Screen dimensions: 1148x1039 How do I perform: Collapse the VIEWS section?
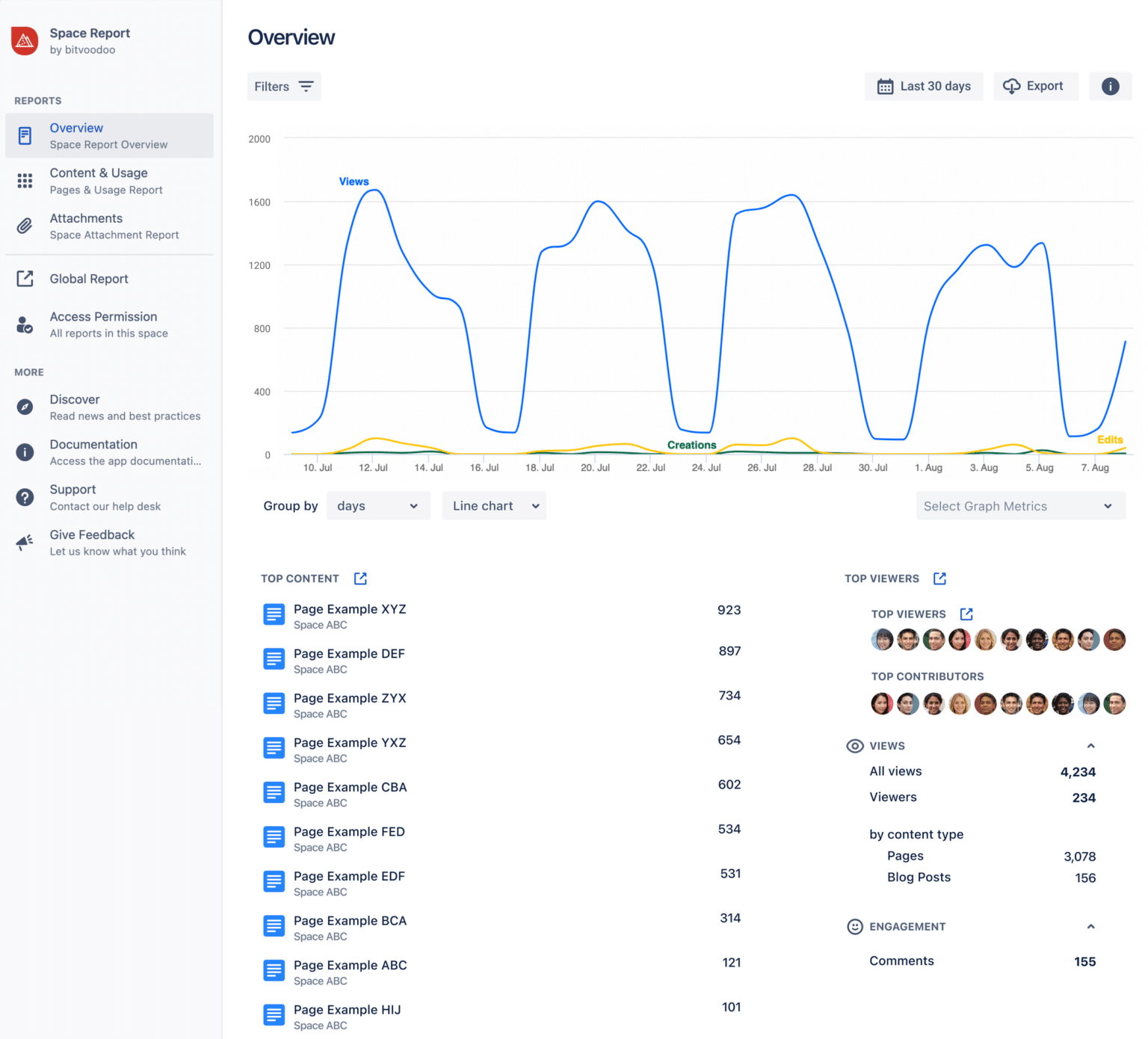[1091, 745]
